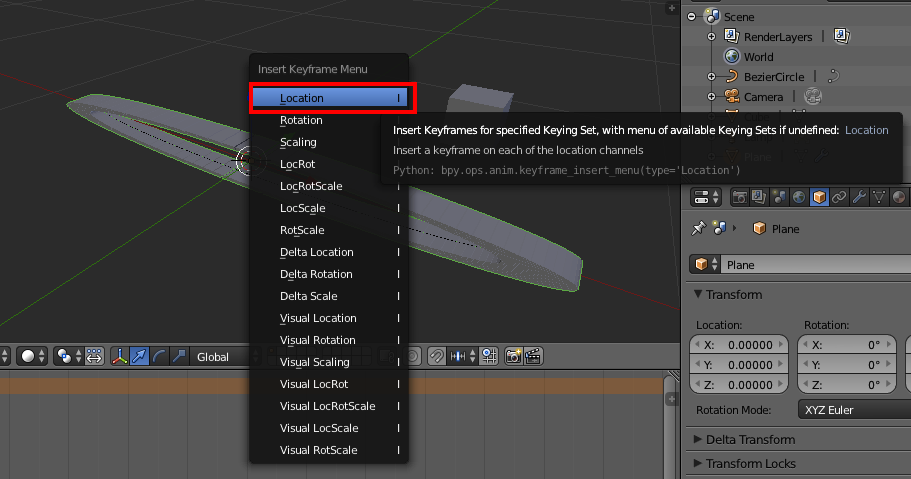Click the snap target grid icon
The width and height of the screenshot is (911, 479).
pyautogui.click(x=489, y=356)
